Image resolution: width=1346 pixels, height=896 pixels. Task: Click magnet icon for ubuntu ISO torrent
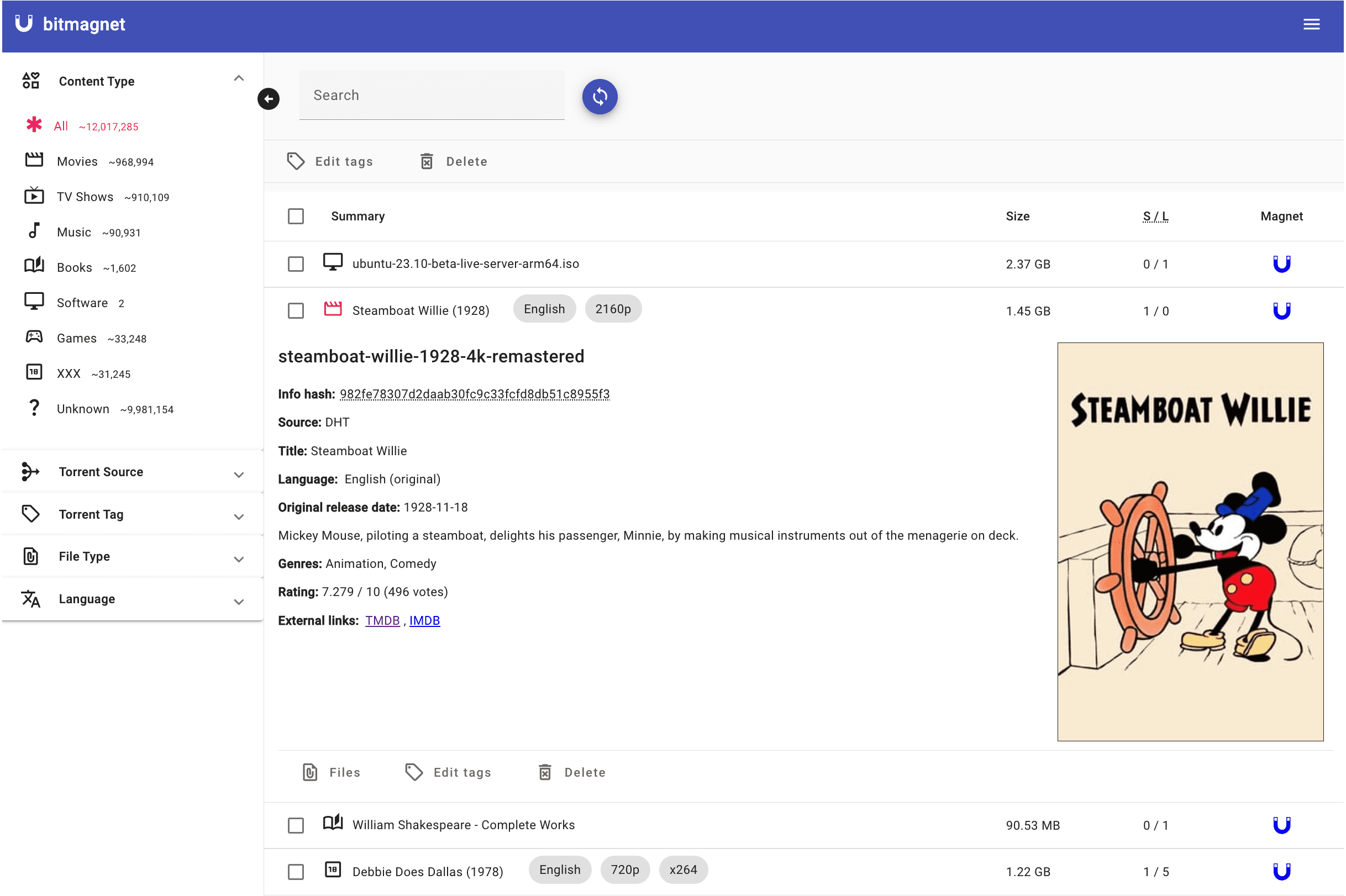tap(1281, 264)
